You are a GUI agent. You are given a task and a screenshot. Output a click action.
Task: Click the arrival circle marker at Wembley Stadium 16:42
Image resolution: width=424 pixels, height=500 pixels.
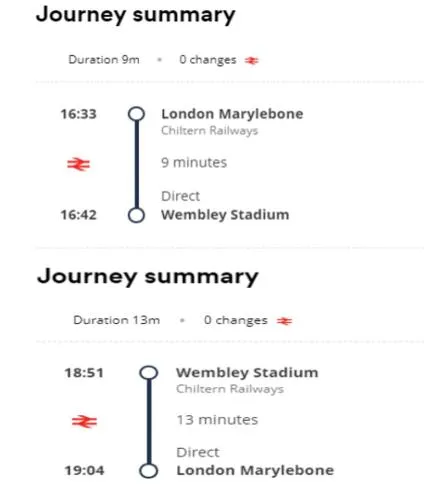coord(136,215)
